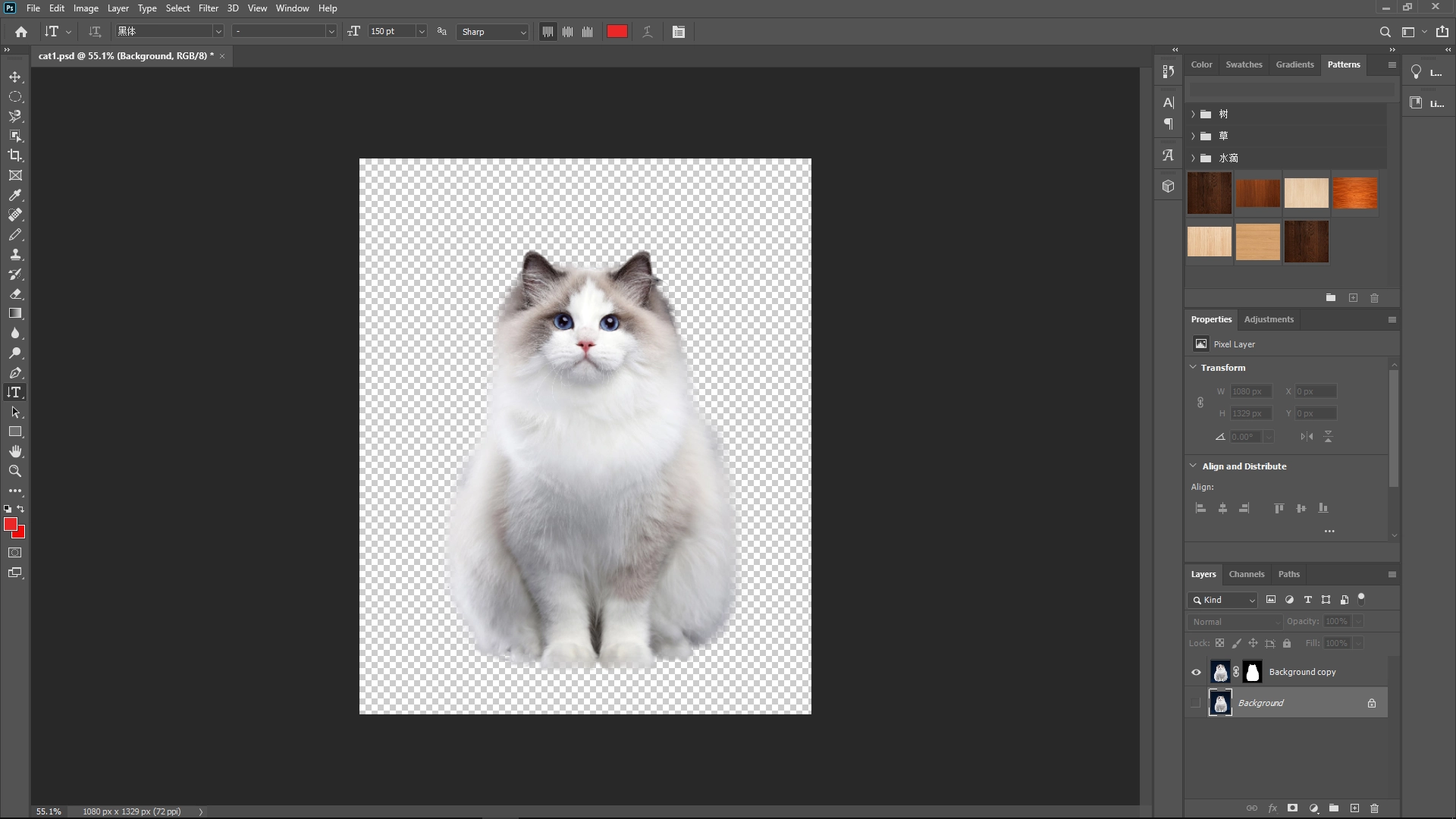Select the Move tool
Screen dimensions: 1456x819
[15, 77]
